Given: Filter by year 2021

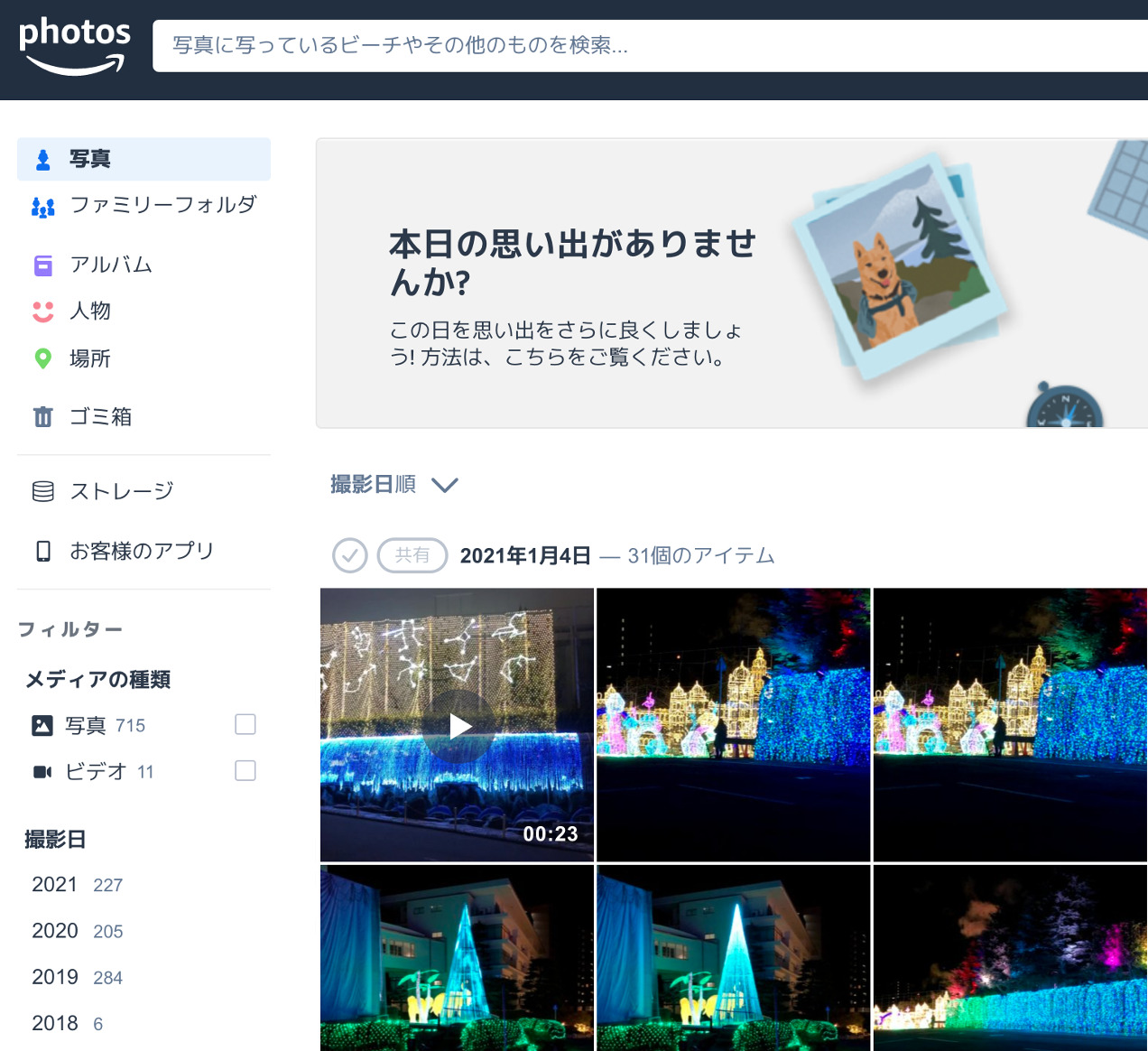Looking at the screenshot, I should tap(77, 885).
